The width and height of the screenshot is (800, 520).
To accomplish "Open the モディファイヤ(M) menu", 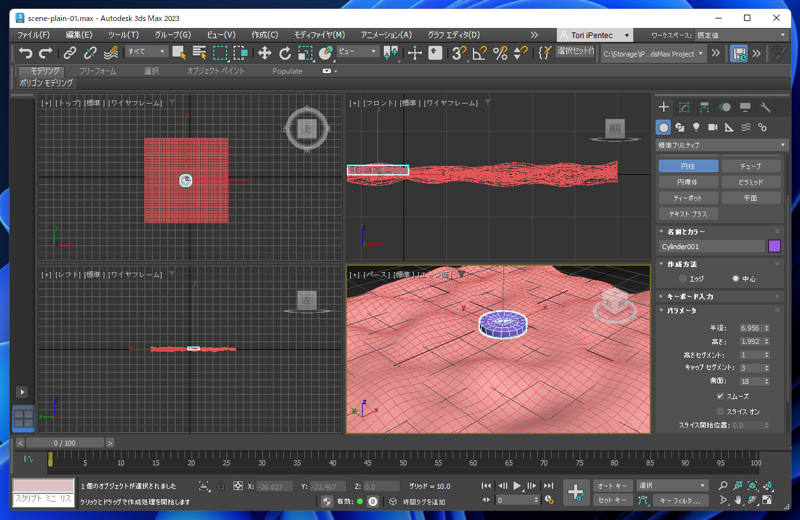I will pos(319,35).
